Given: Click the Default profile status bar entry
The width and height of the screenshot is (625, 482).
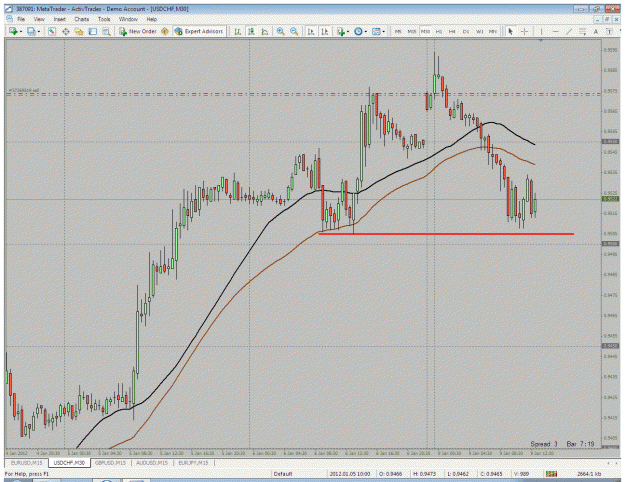Looking at the screenshot, I should click(x=283, y=474).
